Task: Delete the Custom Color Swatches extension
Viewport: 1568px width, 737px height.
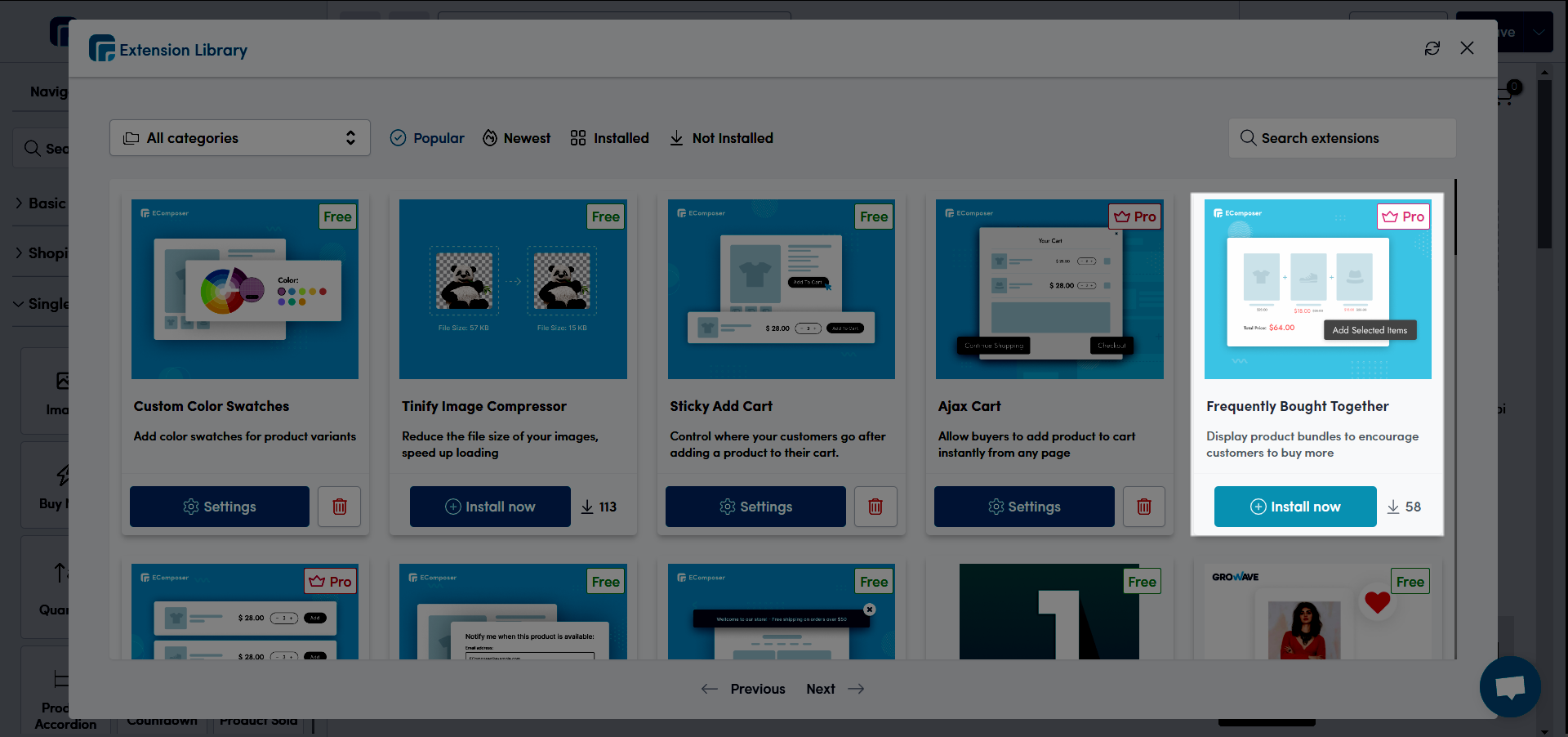Action: coord(340,507)
